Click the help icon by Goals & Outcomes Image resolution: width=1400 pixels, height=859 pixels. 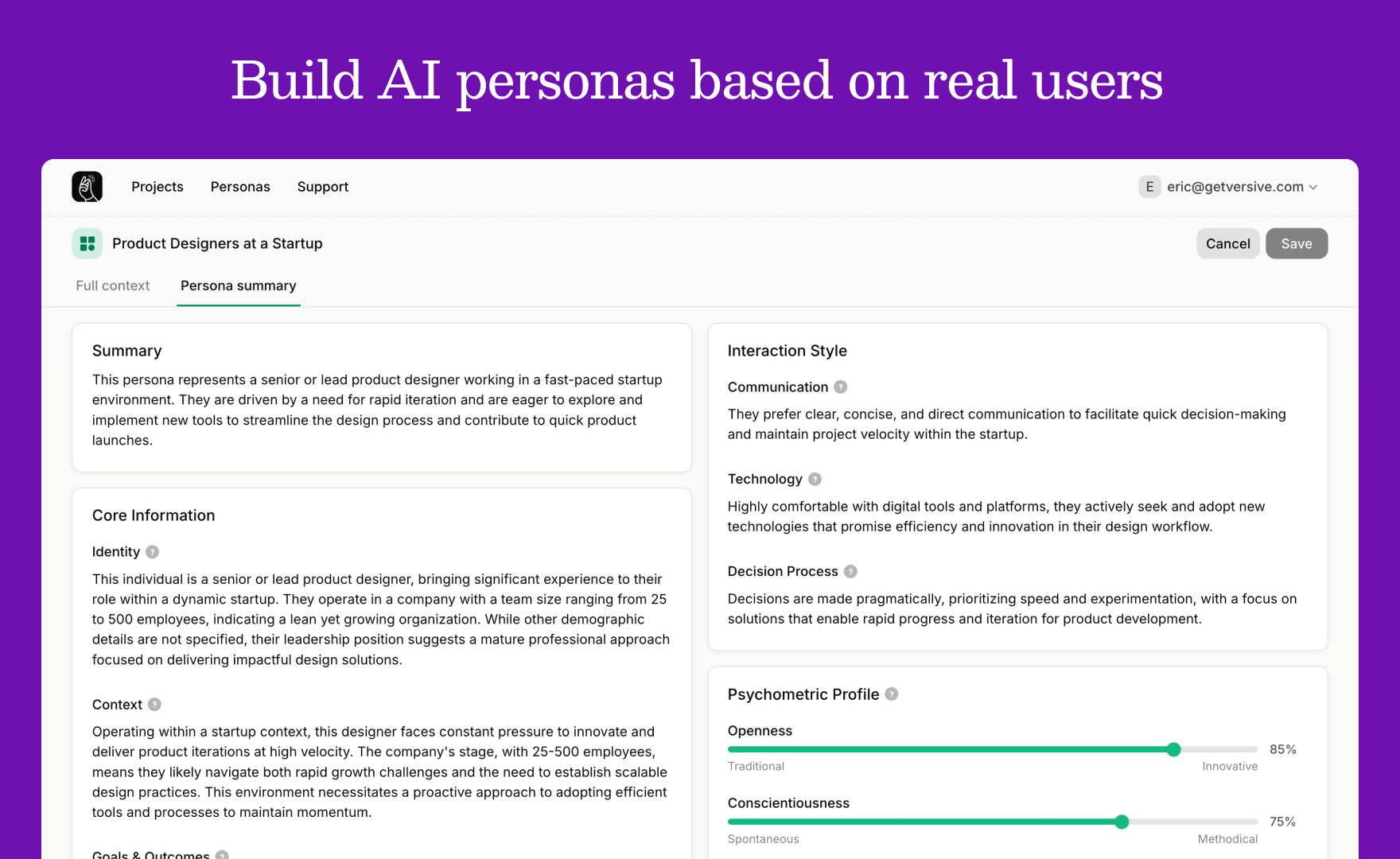coord(222,855)
